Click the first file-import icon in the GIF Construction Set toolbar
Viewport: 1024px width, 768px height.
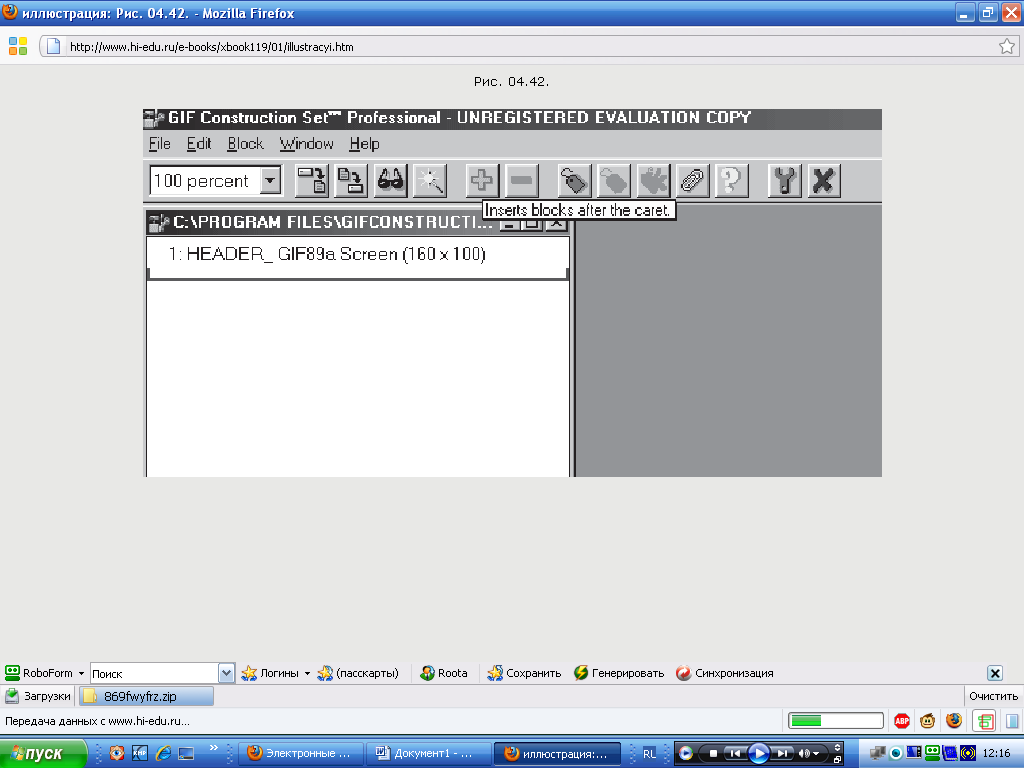click(x=312, y=180)
